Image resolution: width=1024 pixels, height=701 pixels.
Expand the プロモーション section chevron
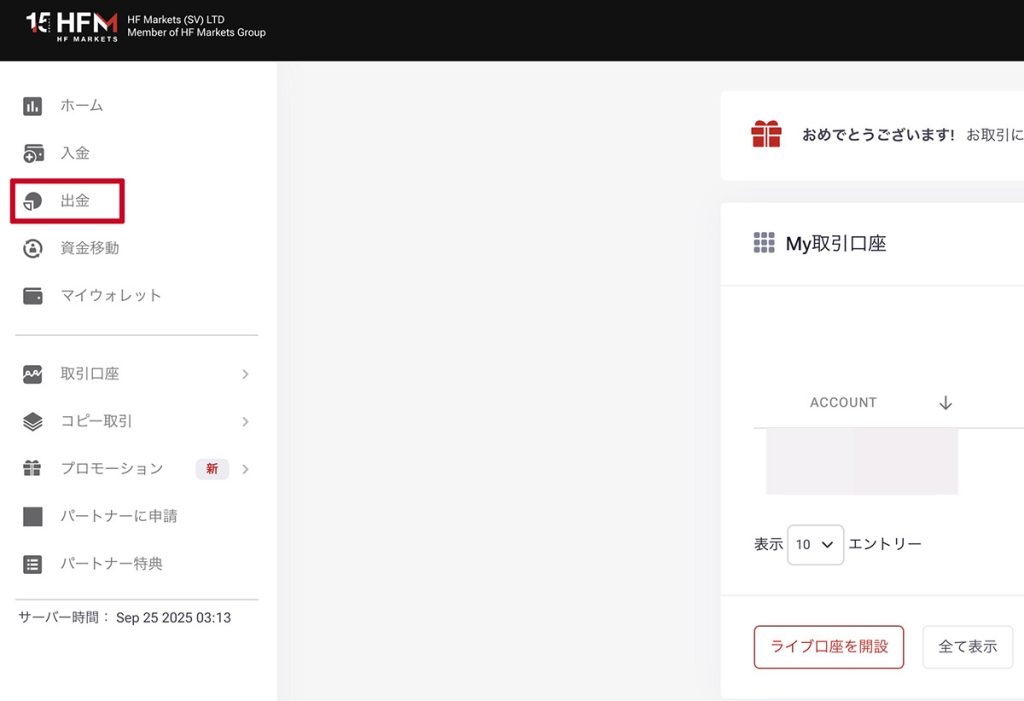click(x=245, y=468)
